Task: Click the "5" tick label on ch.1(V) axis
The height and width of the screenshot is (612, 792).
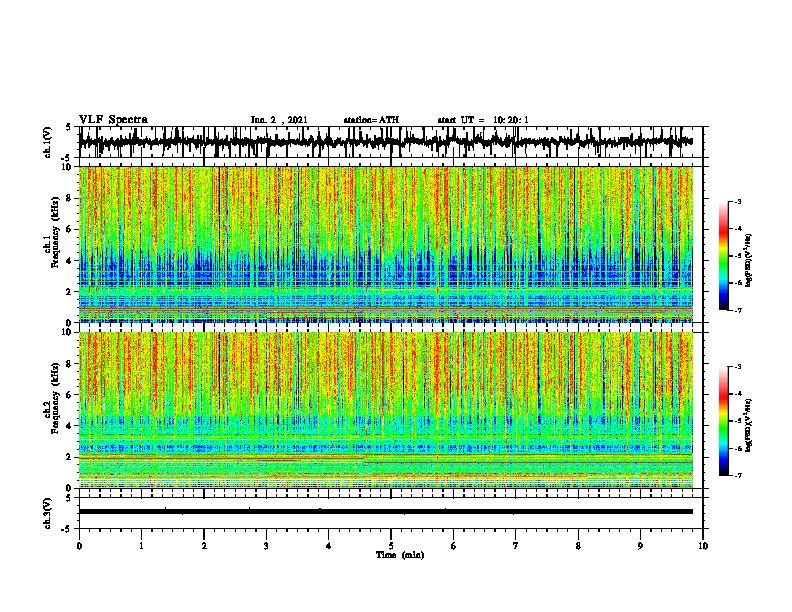Action: coord(69,127)
